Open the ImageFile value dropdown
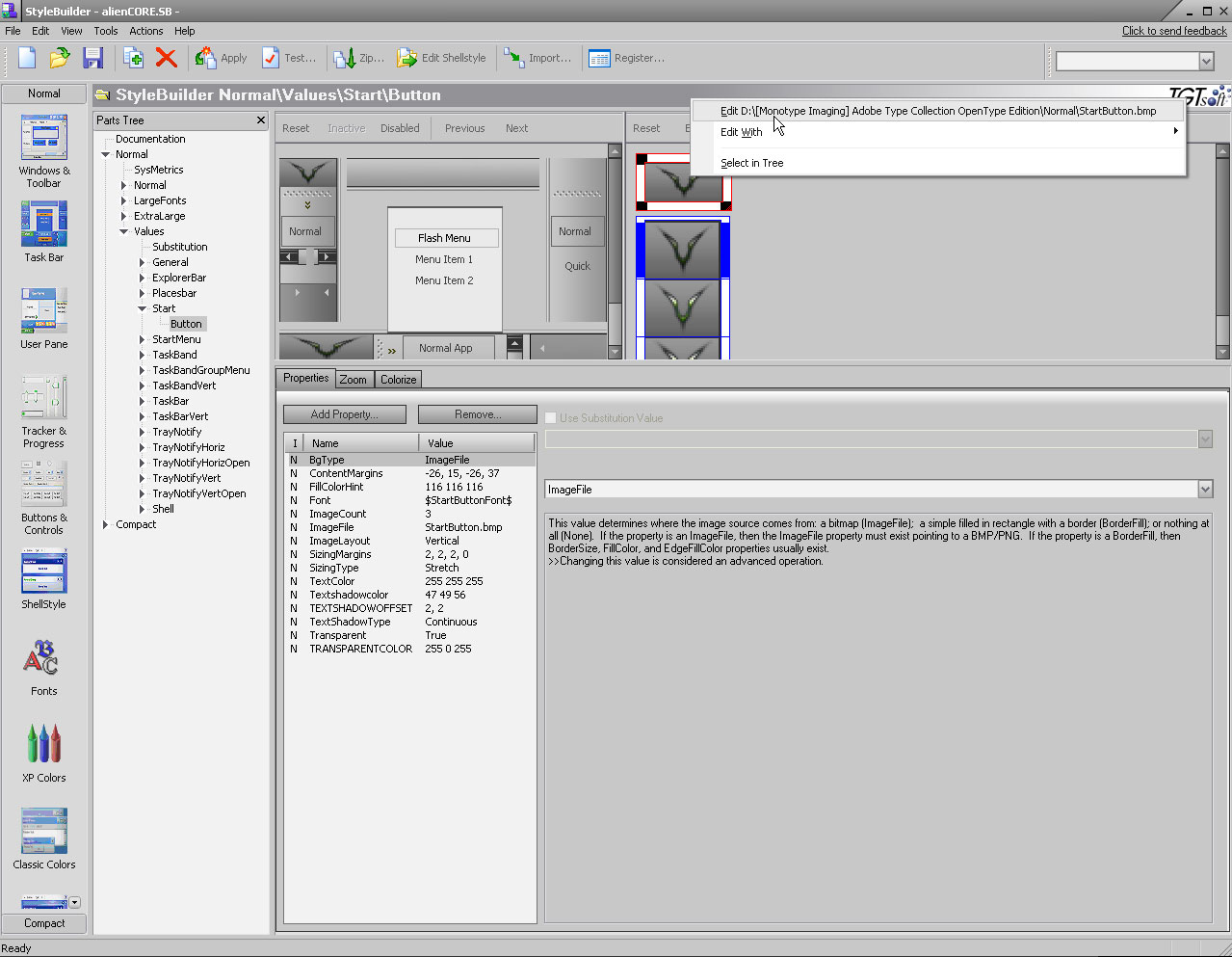The image size is (1232, 957). 1205,490
